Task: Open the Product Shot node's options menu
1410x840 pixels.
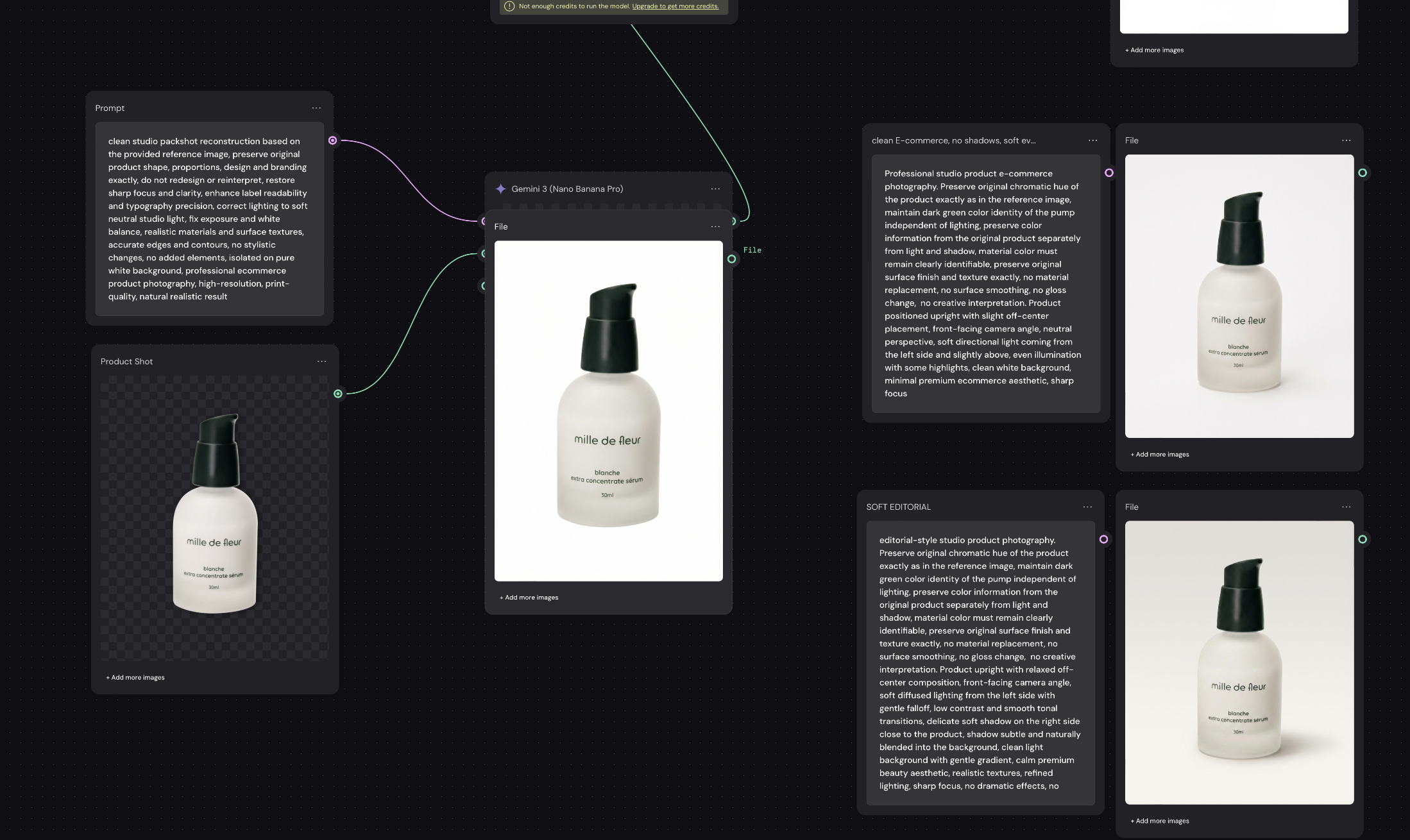Action: (322, 361)
